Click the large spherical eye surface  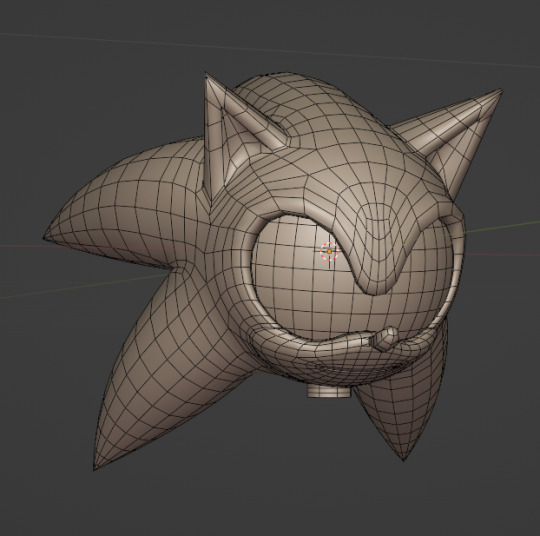click(300, 282)
